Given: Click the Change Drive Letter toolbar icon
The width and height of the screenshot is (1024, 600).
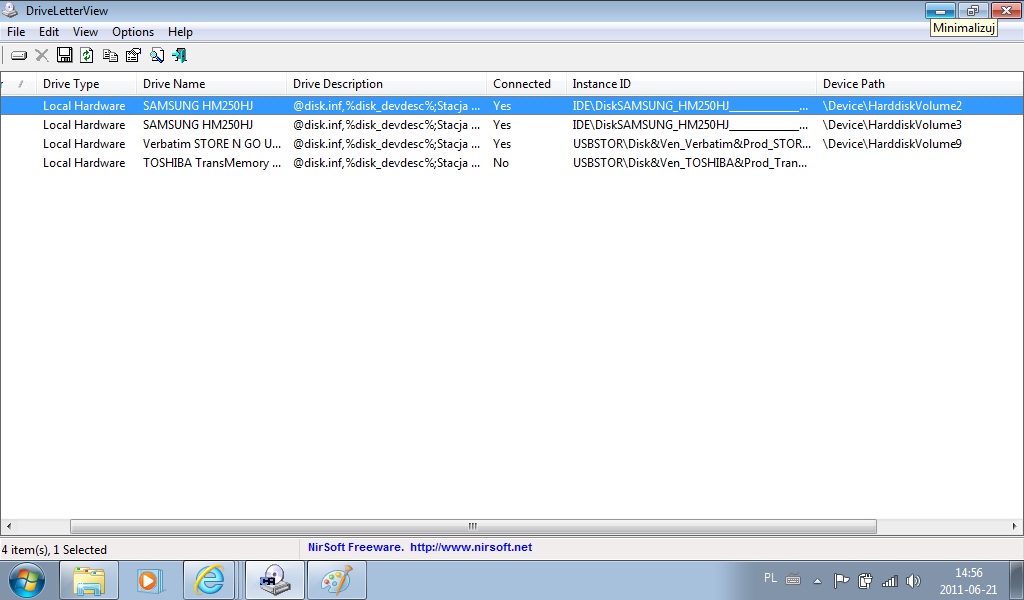Looking at the screenshot, I should point(19,55).
